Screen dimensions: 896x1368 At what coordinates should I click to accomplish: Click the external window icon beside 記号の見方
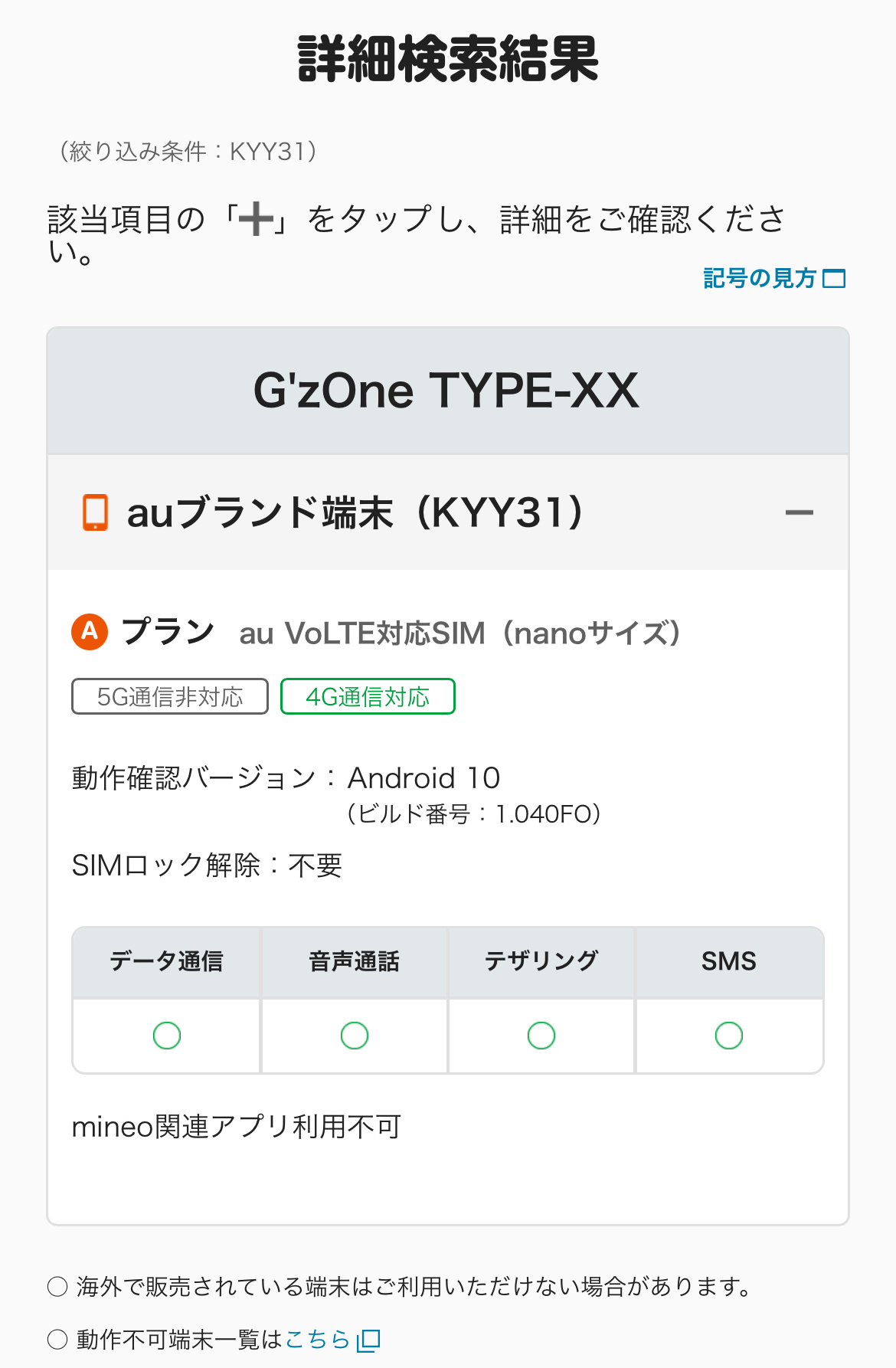tap(834, 279)
